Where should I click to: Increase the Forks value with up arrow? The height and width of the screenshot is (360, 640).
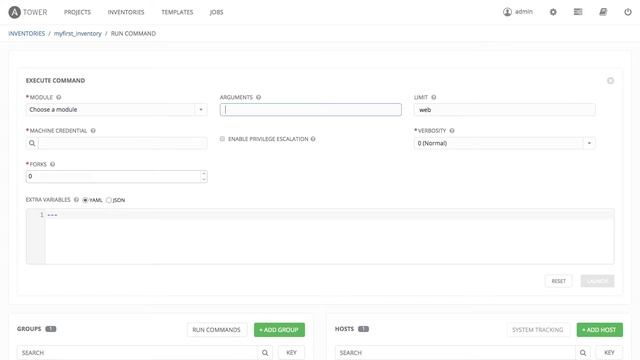click(x=203, y=173)
